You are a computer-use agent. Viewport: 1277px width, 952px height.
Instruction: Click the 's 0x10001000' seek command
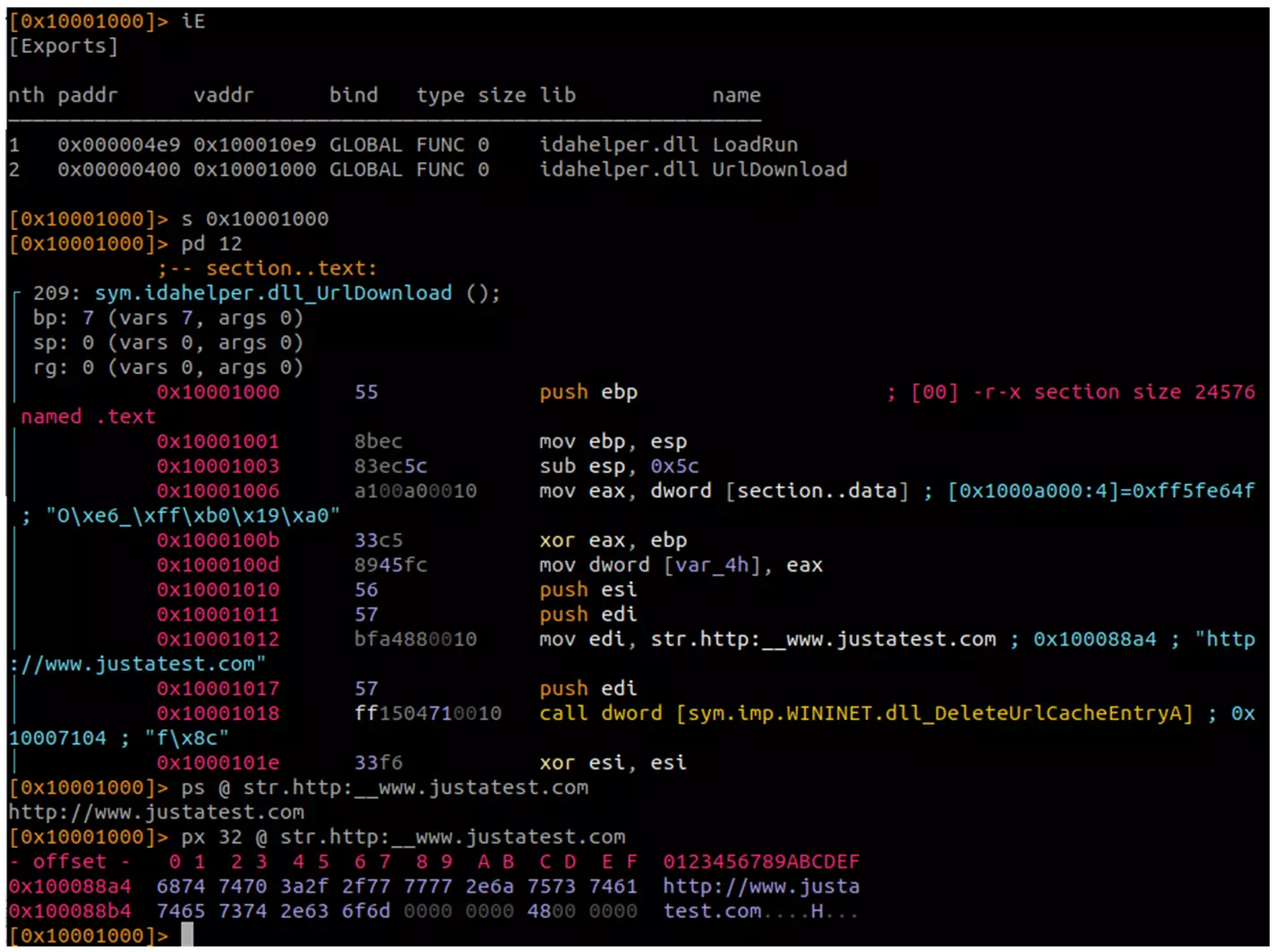point(254,219)
